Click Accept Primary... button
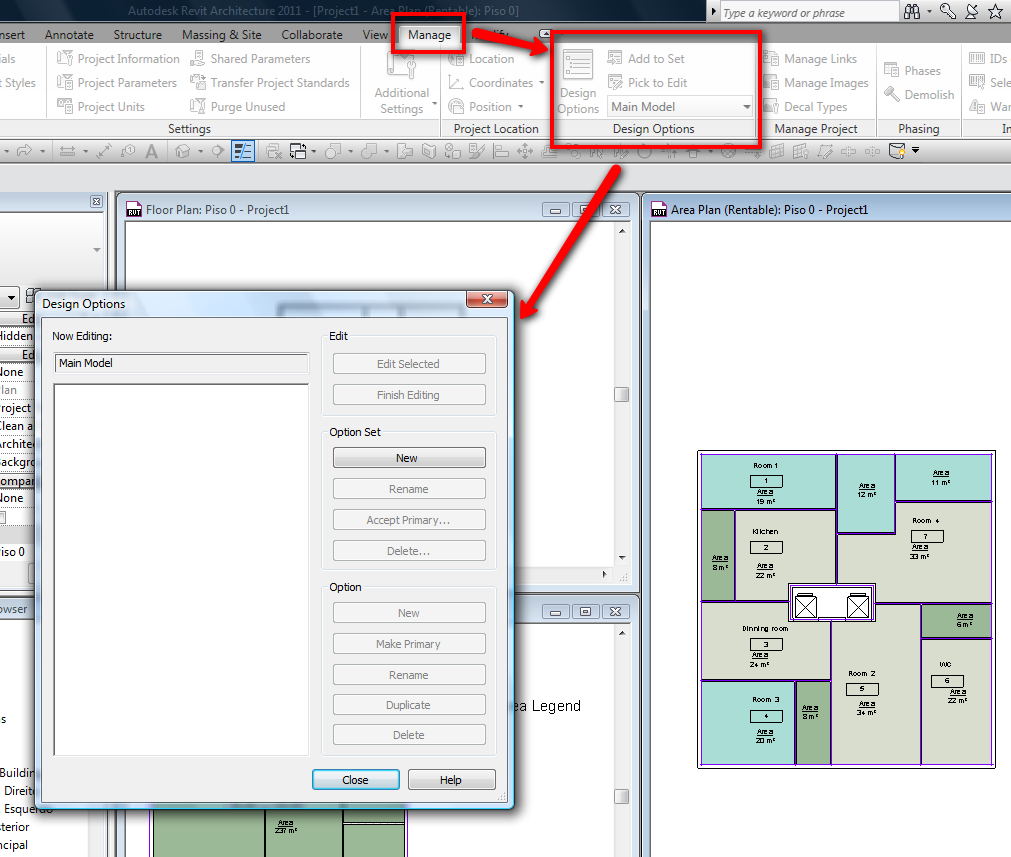The height and width of the screenshot is (857, 1011). coord(409,520)
